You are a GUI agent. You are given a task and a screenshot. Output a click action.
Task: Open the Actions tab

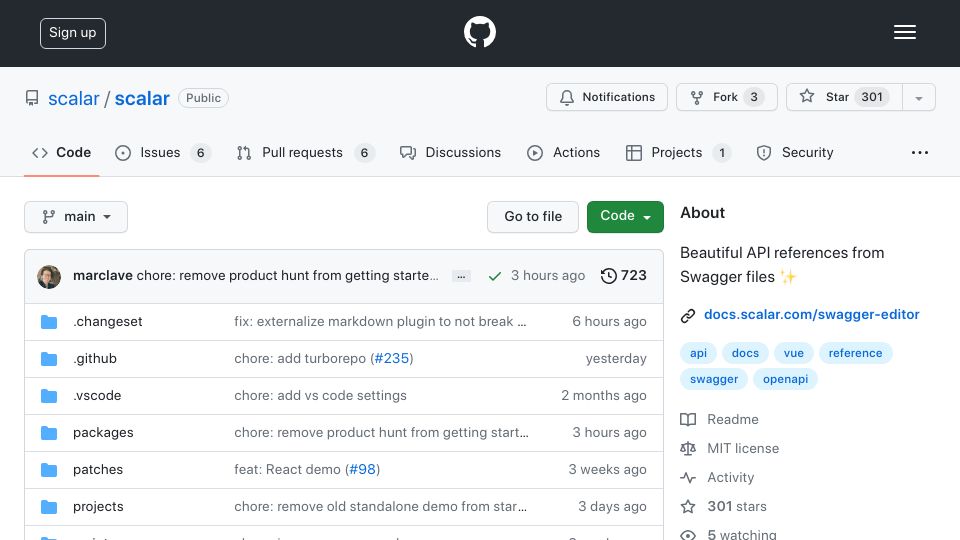[563, 152]
